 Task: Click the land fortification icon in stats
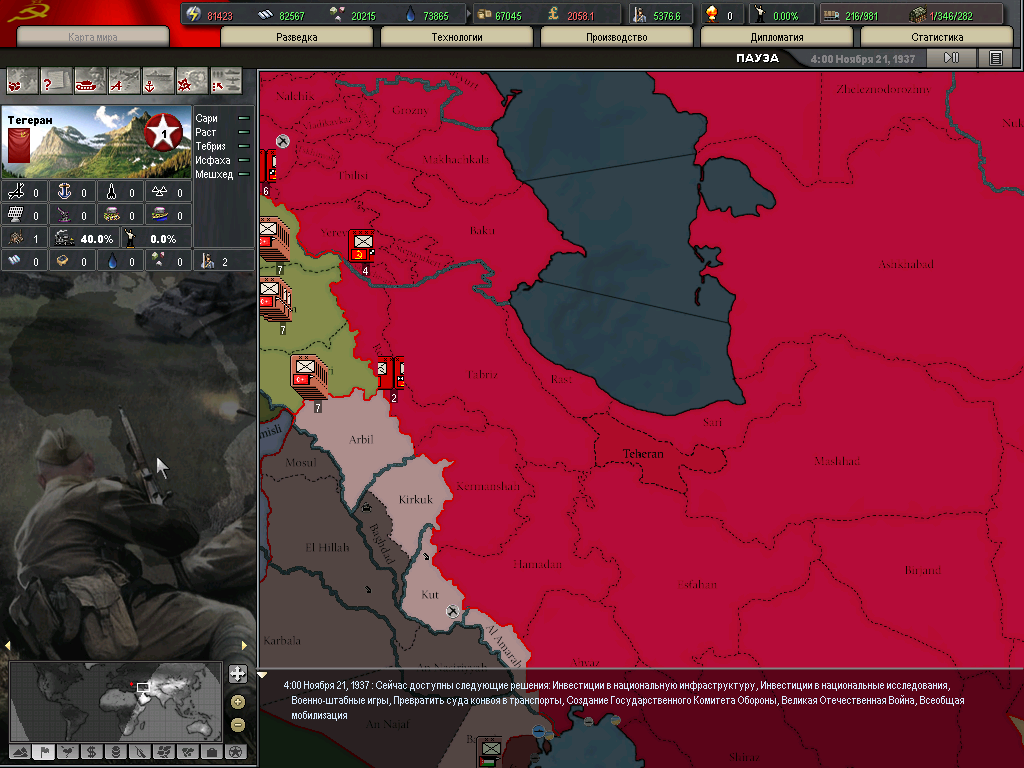pos(112,214)
